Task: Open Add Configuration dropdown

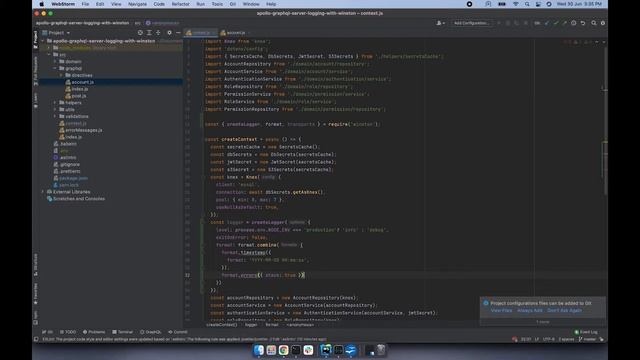Action: 471,23
